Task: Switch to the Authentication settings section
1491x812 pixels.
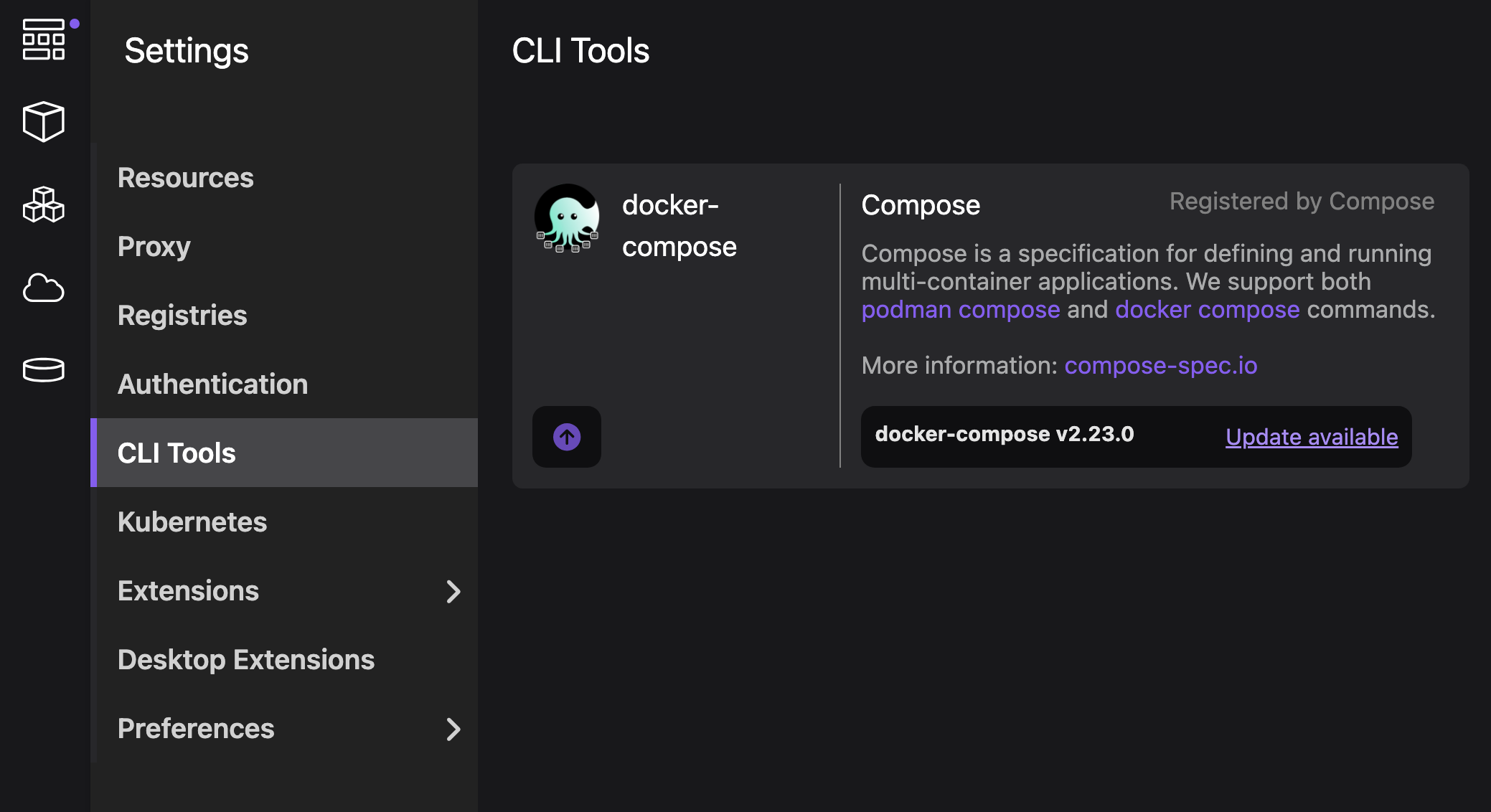Action: pos(212,384)
